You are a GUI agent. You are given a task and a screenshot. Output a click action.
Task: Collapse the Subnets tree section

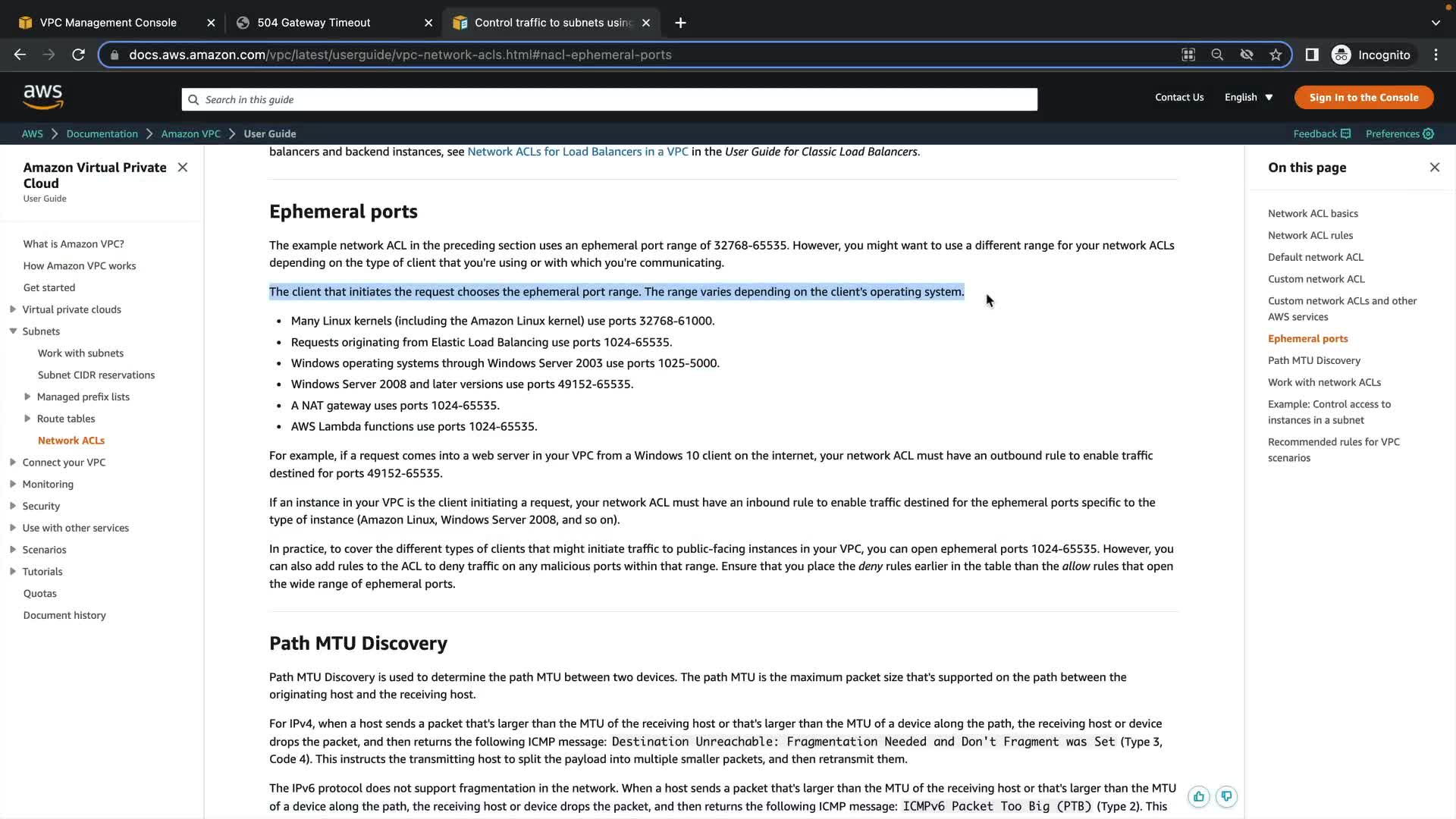tap(13, 331)
